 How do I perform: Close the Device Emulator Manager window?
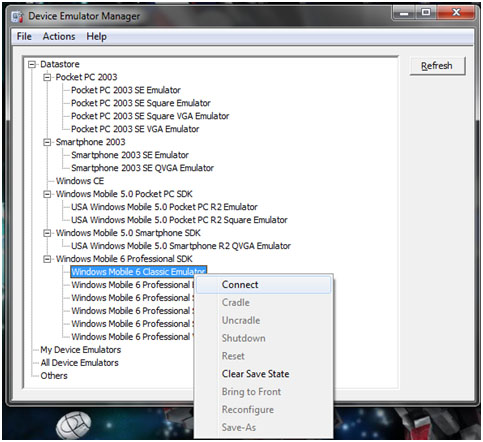[456, 13]
